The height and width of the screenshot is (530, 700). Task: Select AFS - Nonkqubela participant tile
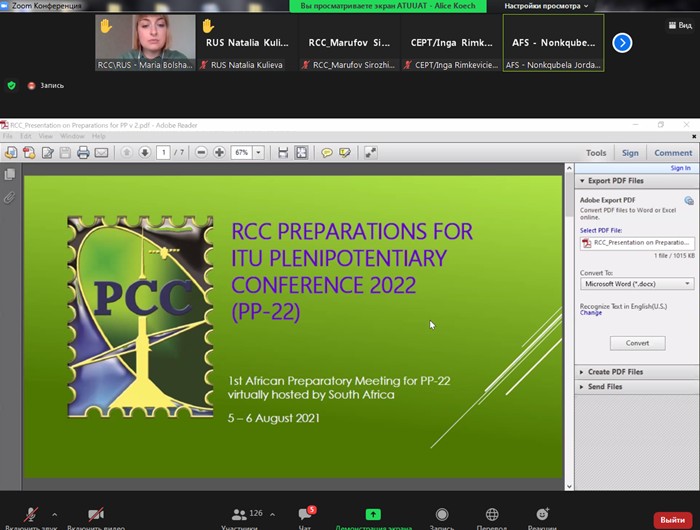[553, 42]
